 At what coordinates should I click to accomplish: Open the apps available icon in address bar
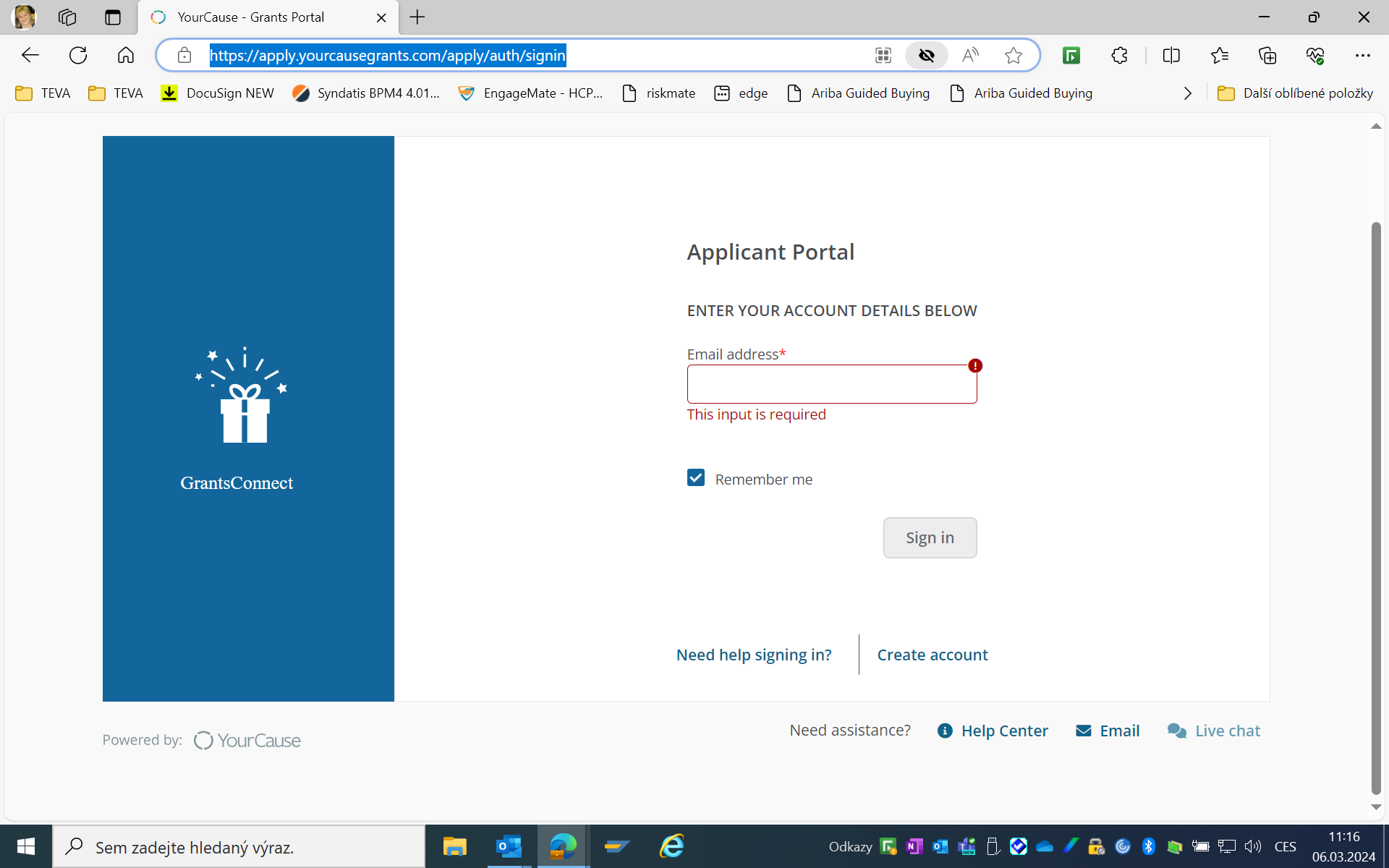pos(883,56)
